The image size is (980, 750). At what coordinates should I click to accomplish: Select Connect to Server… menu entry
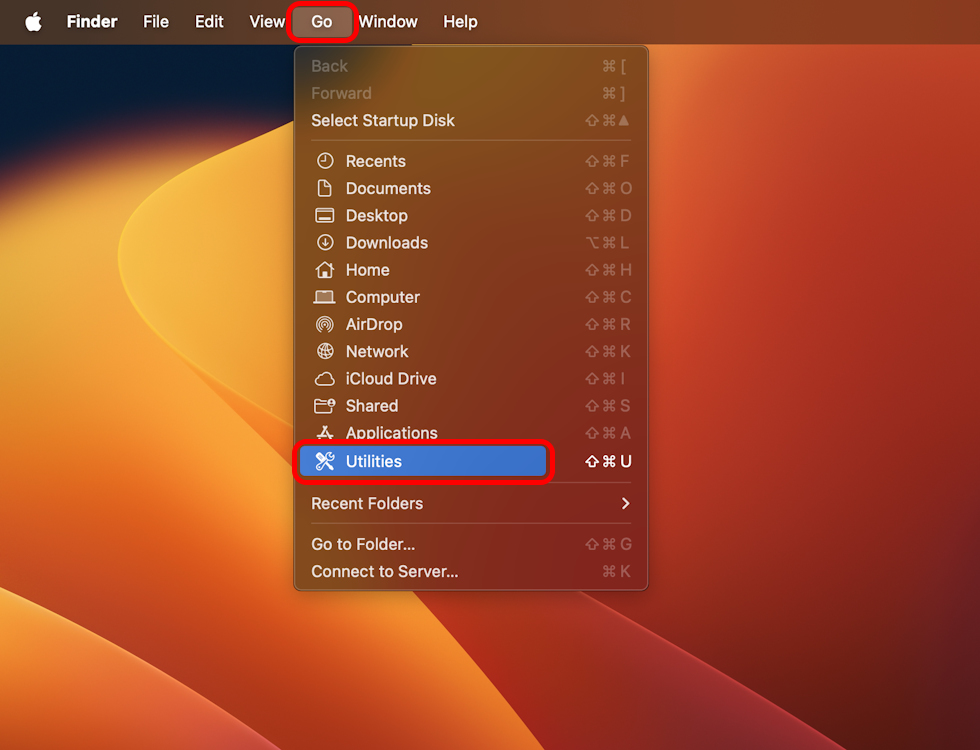click(384, 571)
